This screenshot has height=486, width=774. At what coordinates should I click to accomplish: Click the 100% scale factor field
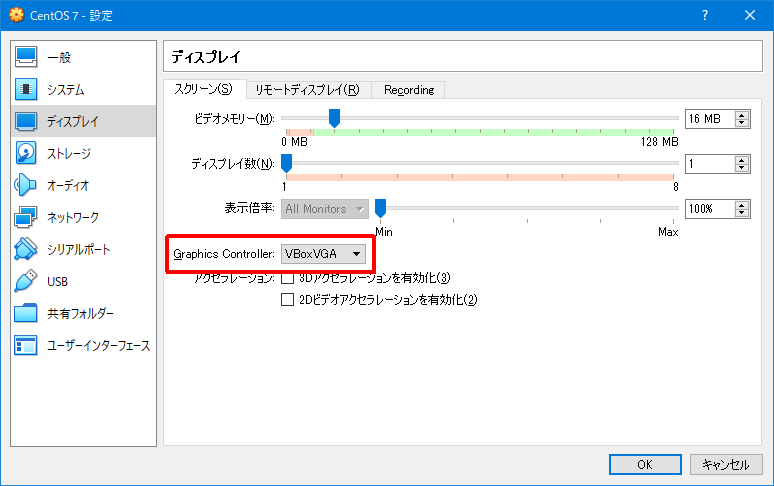[710, 209]
